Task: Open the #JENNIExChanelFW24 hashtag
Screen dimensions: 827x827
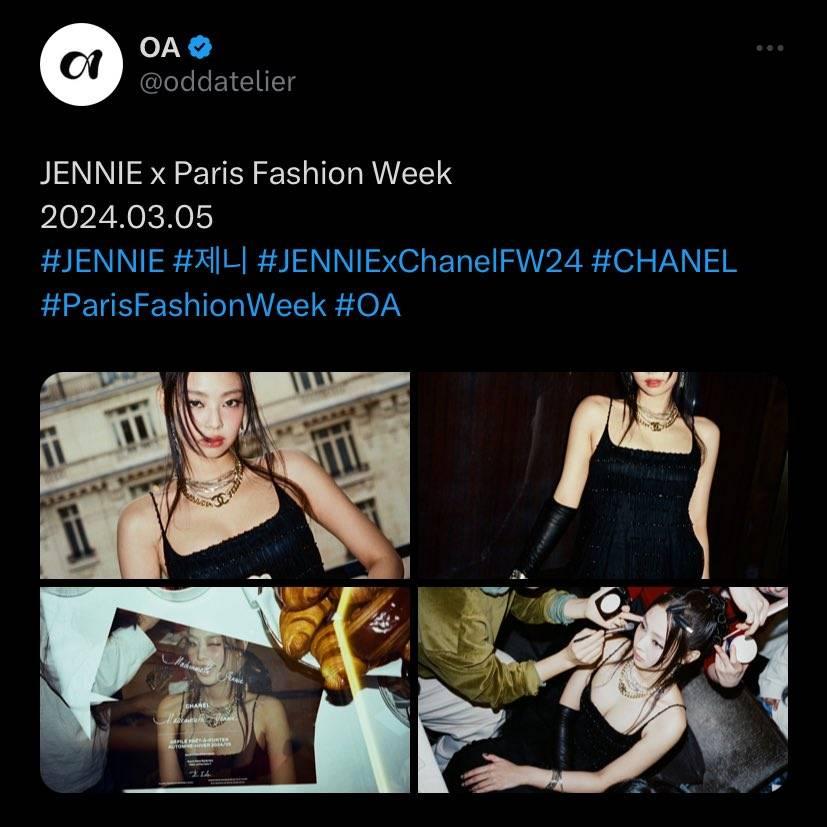Action: click(420, 261)
